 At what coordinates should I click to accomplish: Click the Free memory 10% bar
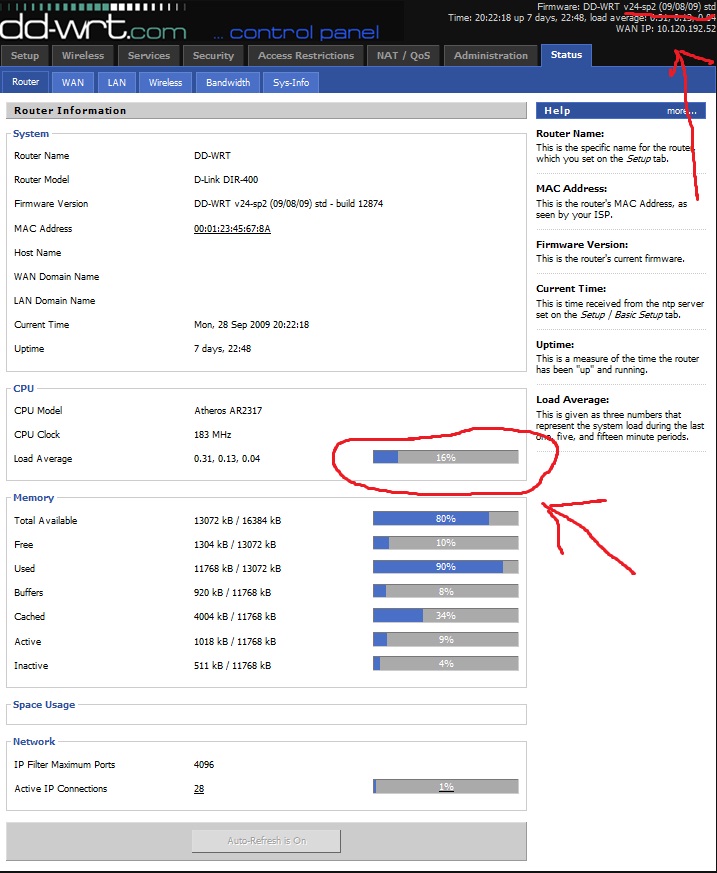point(445,542)
